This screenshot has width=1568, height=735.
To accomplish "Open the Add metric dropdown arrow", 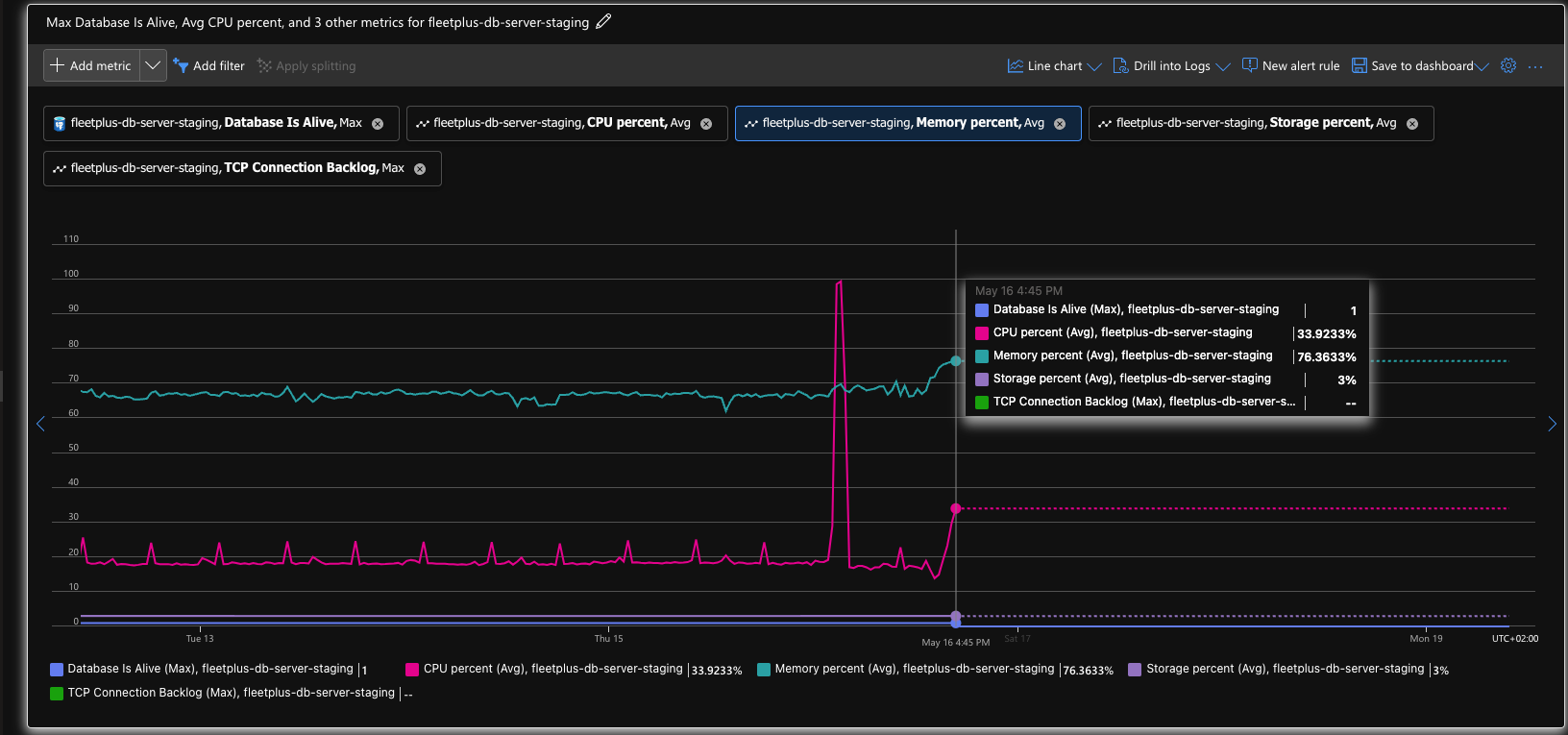I will pos(153,65).
